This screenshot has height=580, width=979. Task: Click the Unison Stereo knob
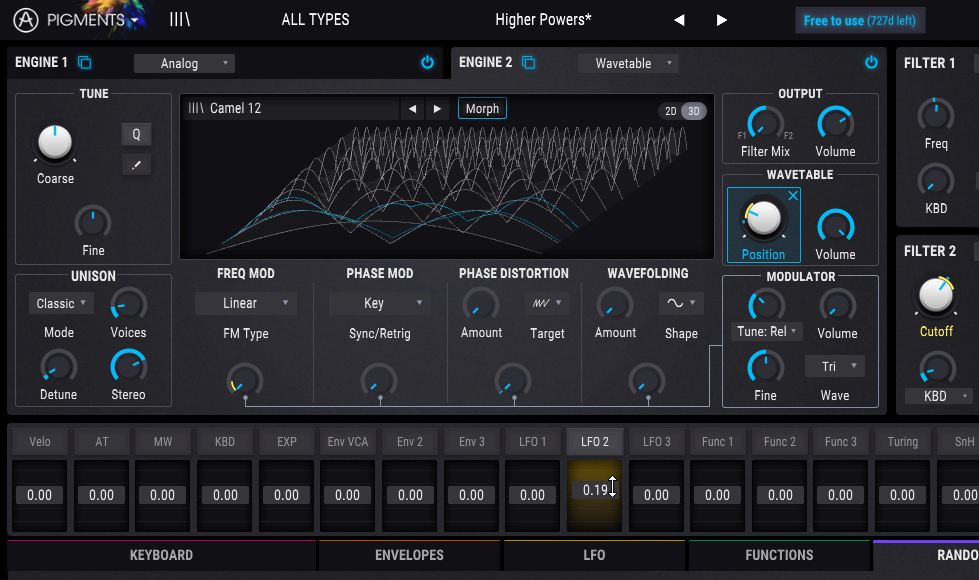pyautogui.click(x=129, y=366)
